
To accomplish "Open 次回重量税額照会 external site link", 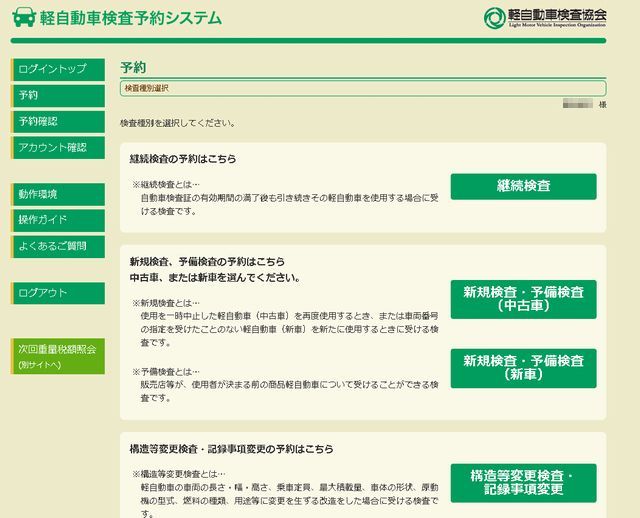I will (58, 356).
